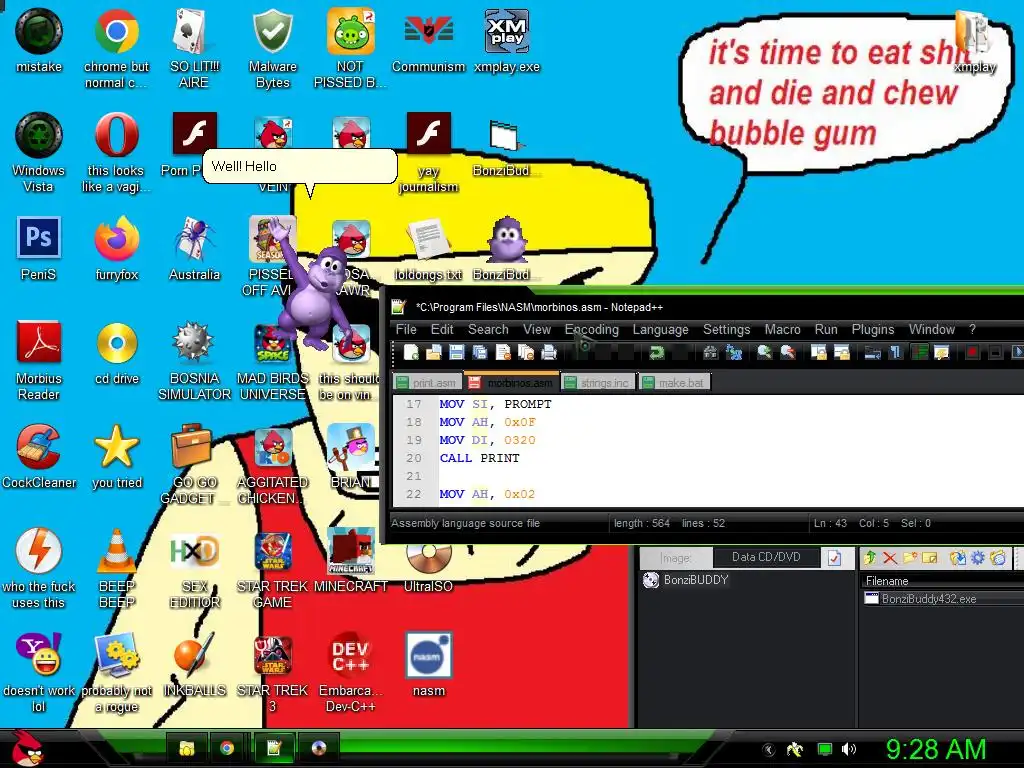
Task: Click the 'Well! Hello' speech balloon
Action: pos(300,167)
